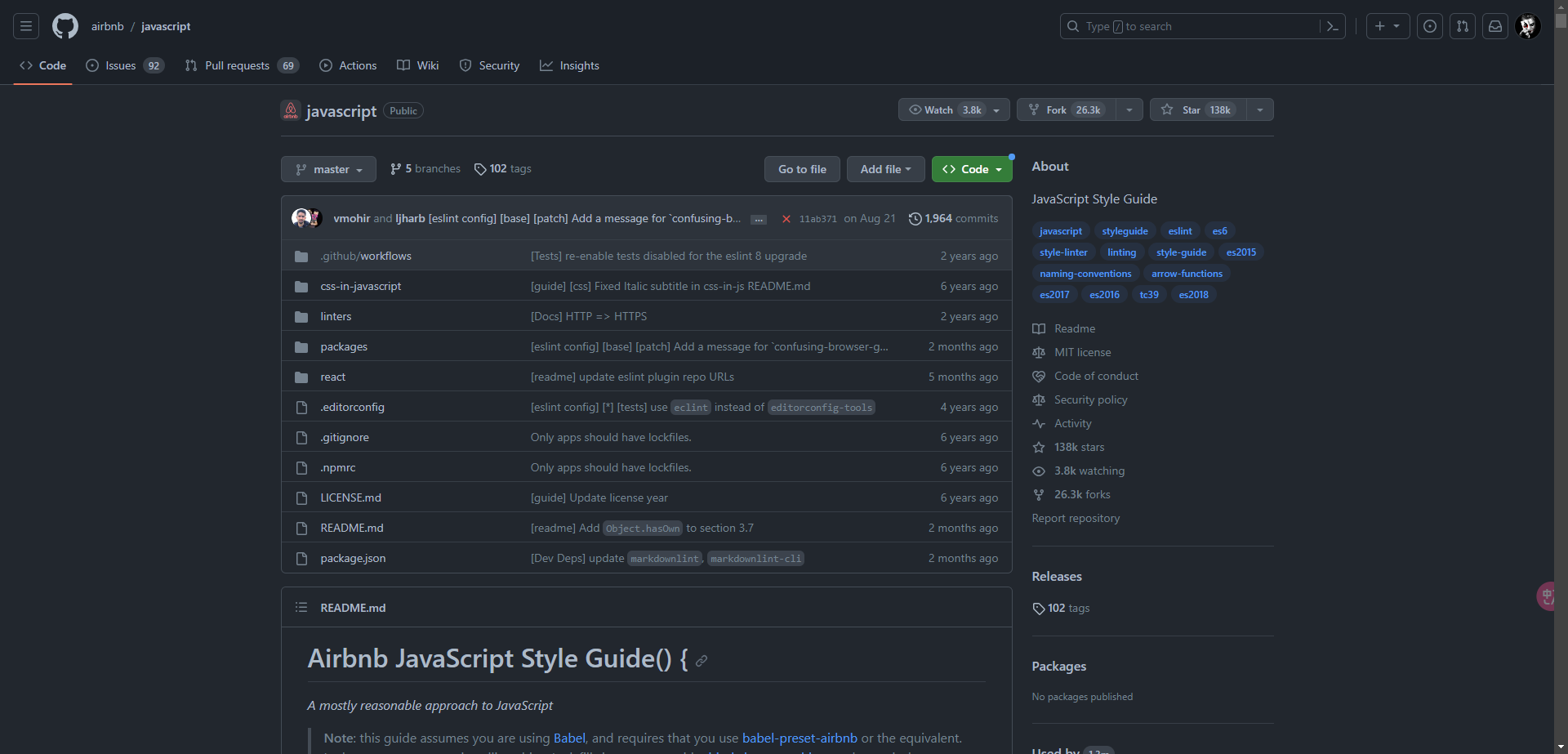Open the fork options dropdown arrow
1568x754 pixels.
[x=1129, y=109]
